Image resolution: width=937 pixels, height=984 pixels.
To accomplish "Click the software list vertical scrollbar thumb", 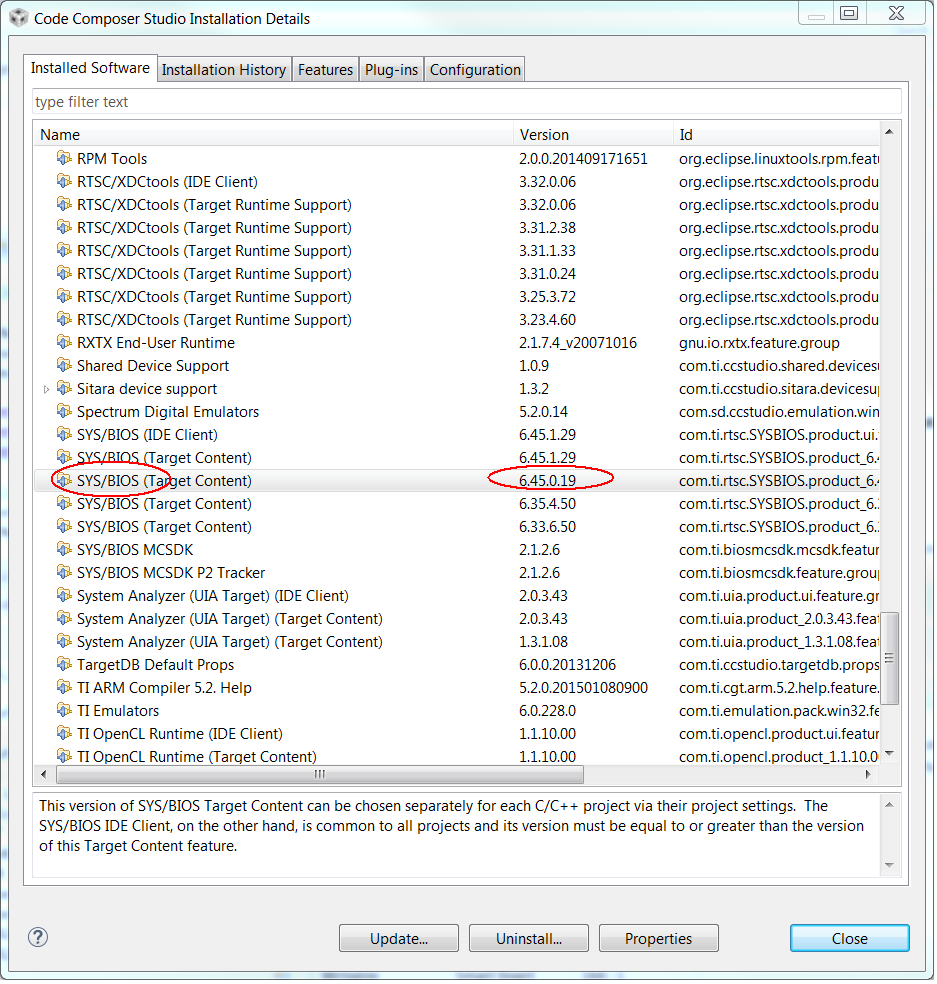I will tap(889, 658).
